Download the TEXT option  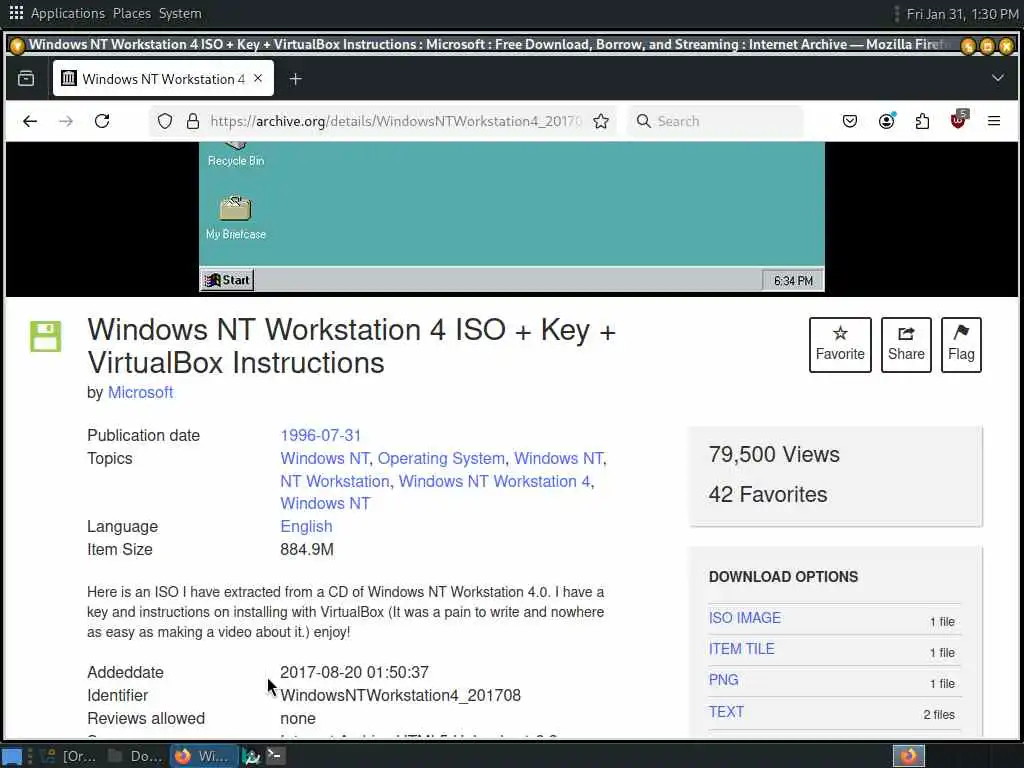tap(726, 712)
